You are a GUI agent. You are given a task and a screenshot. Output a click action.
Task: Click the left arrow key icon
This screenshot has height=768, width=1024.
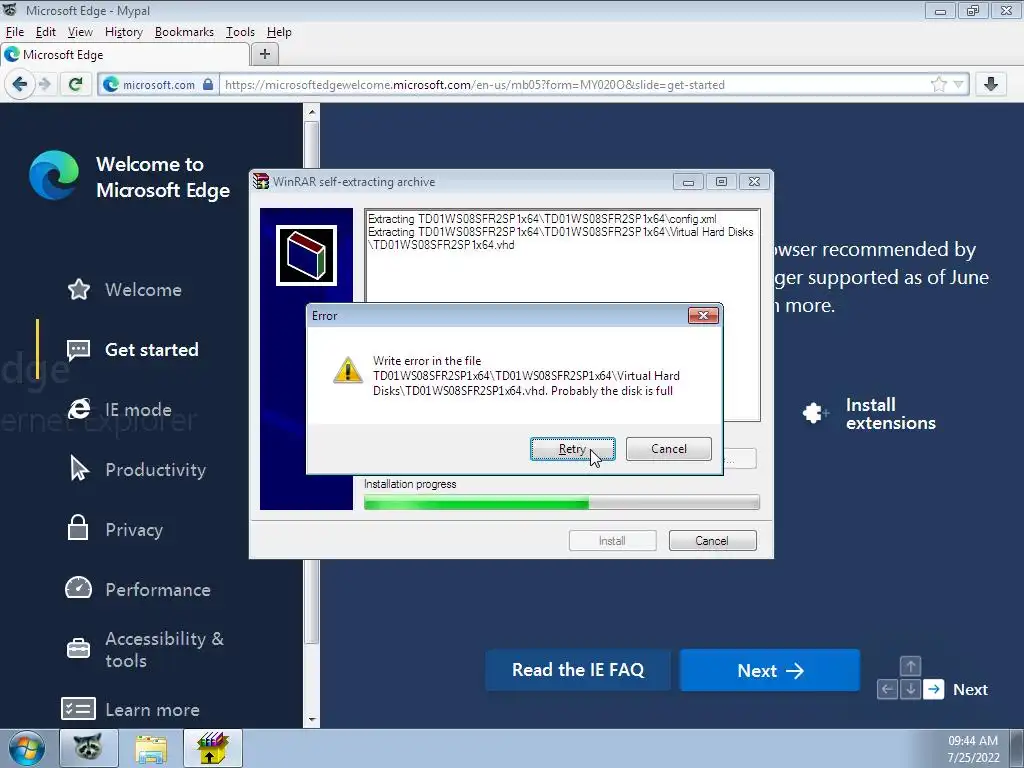[888, 689]
